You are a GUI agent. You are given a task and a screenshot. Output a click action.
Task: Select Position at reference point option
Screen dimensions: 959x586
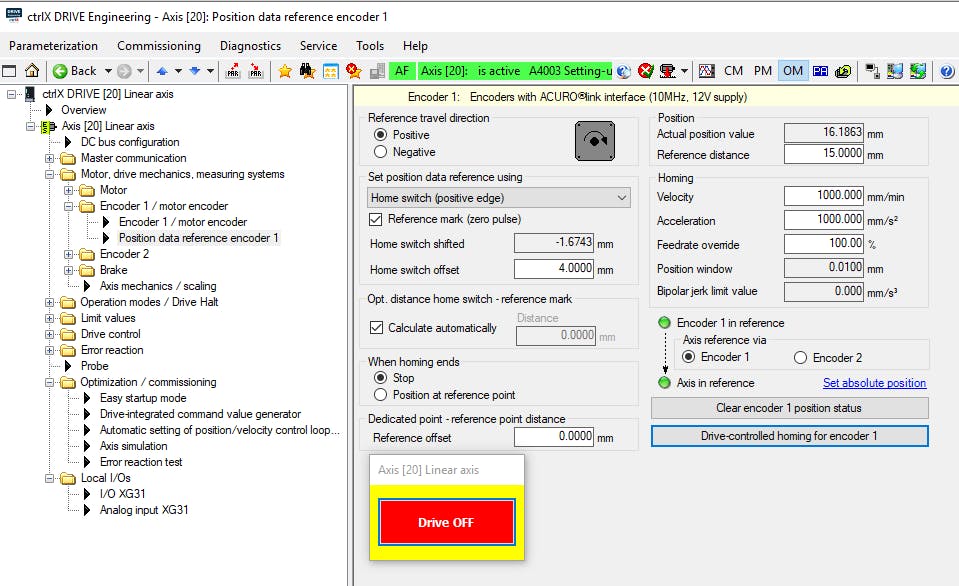point(380,395)
